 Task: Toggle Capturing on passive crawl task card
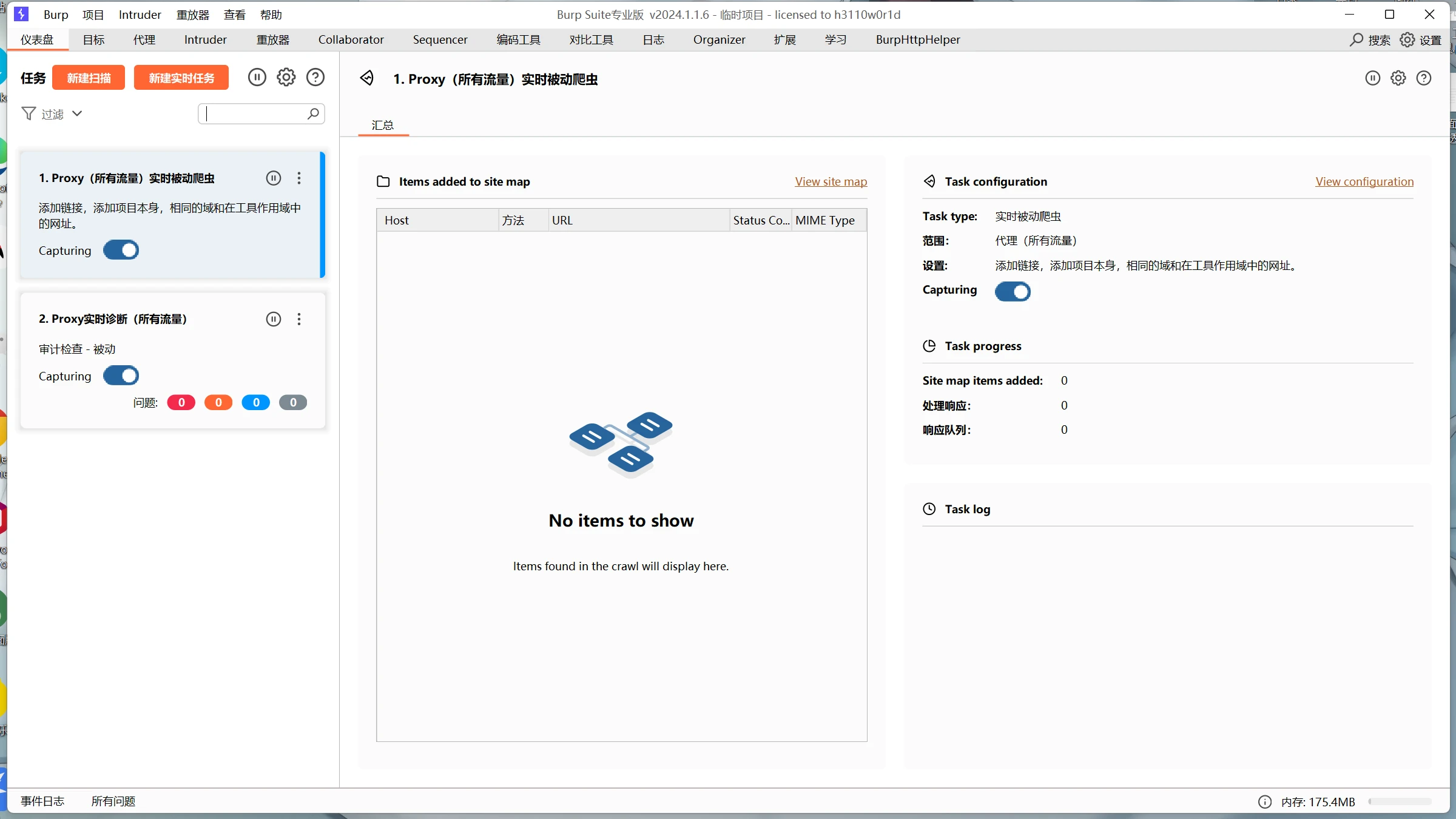coord(121,251)
